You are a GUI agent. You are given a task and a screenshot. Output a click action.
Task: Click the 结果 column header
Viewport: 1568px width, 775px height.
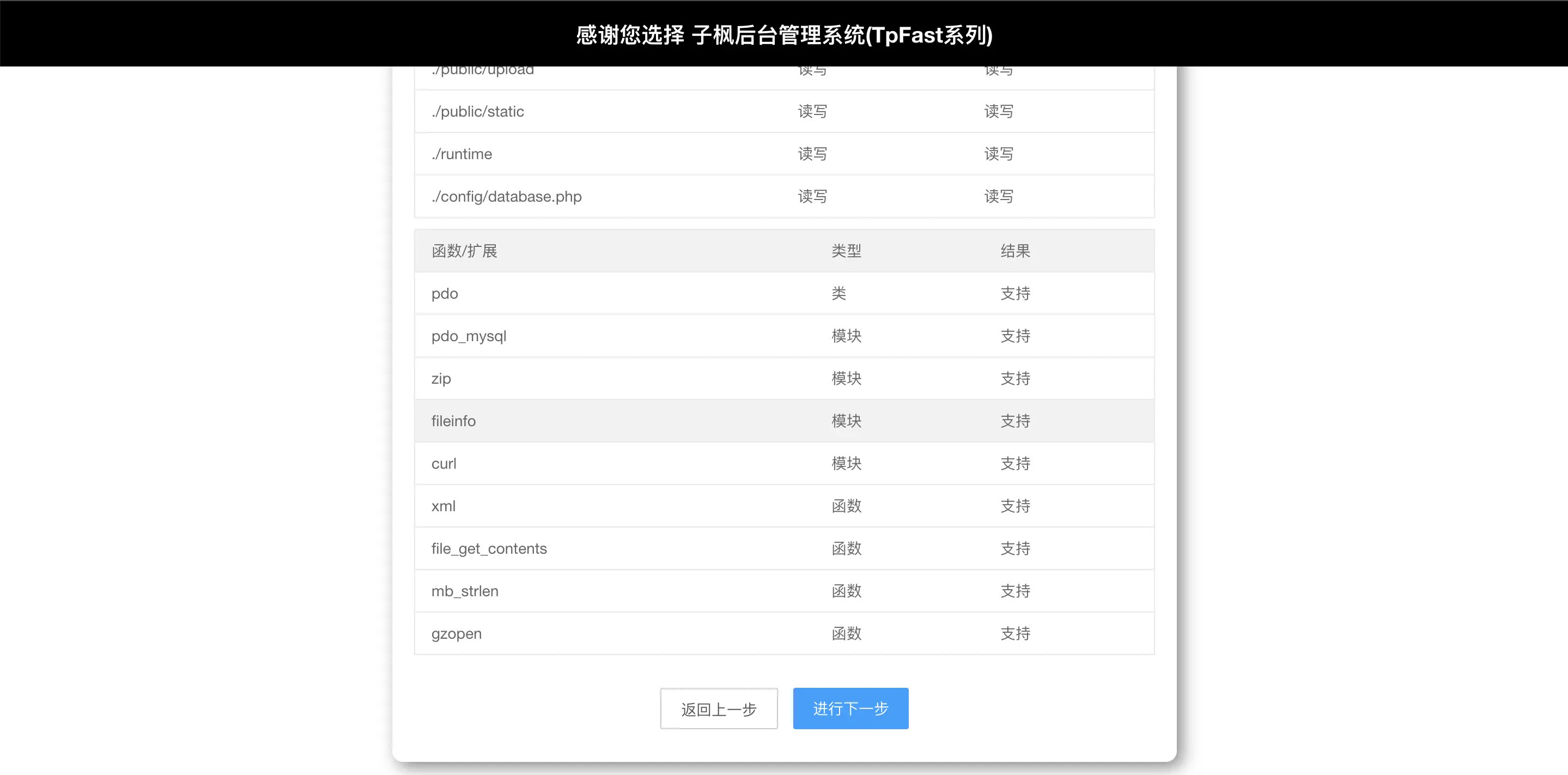click(1014, 251)
